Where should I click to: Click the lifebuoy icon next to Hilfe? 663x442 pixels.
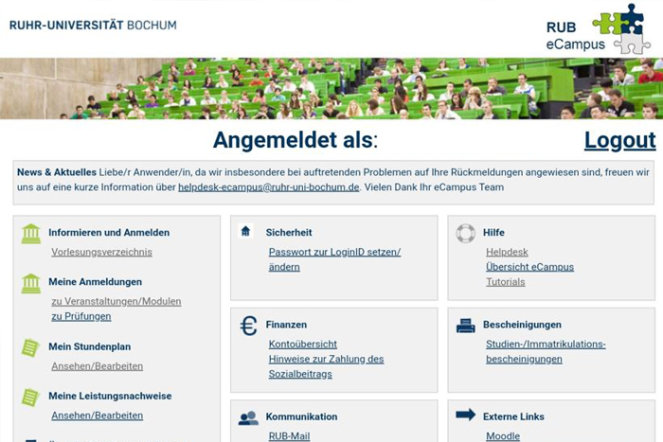465,233
